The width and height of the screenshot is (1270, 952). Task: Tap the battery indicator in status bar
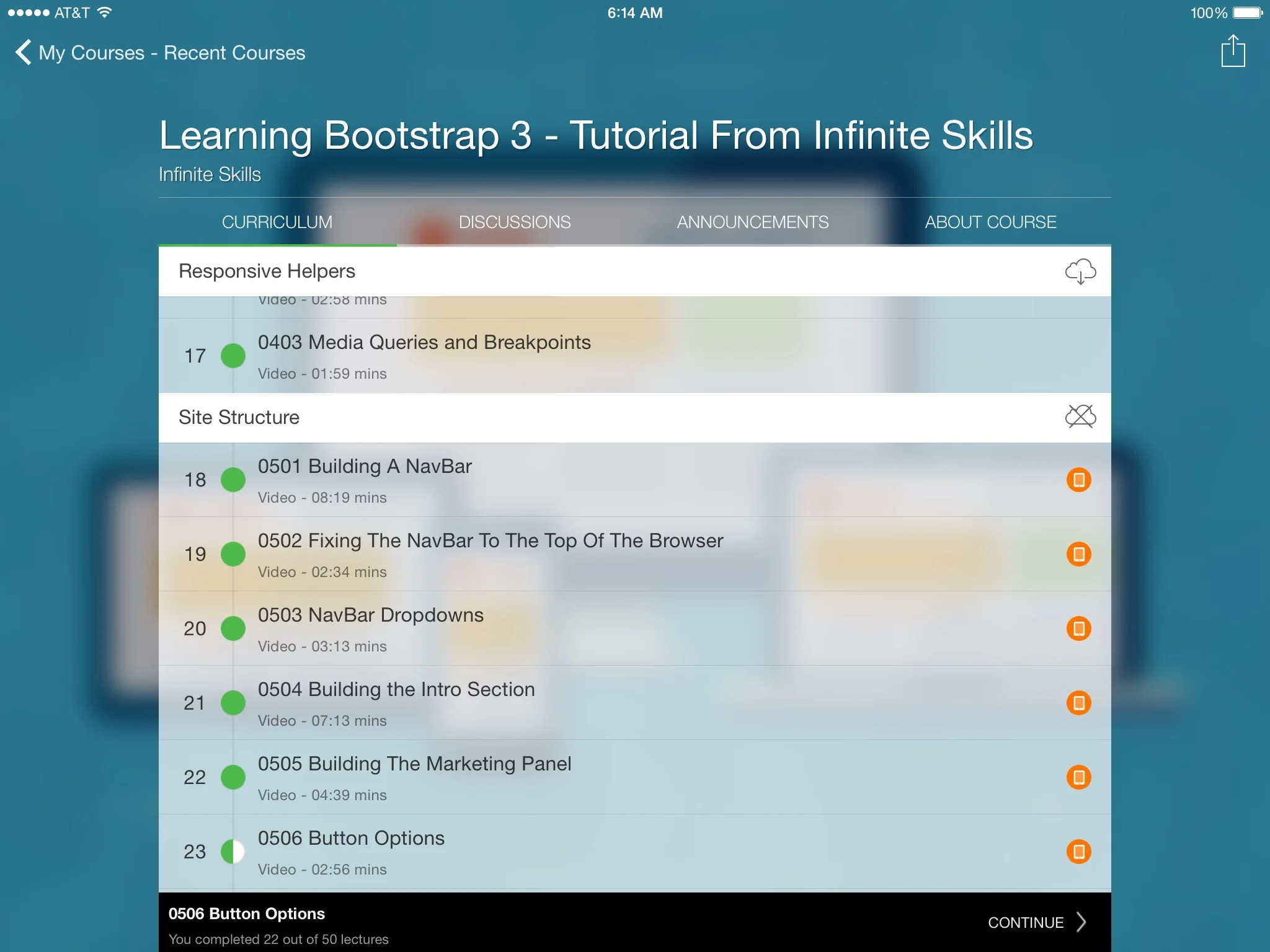pos(1248,13)
